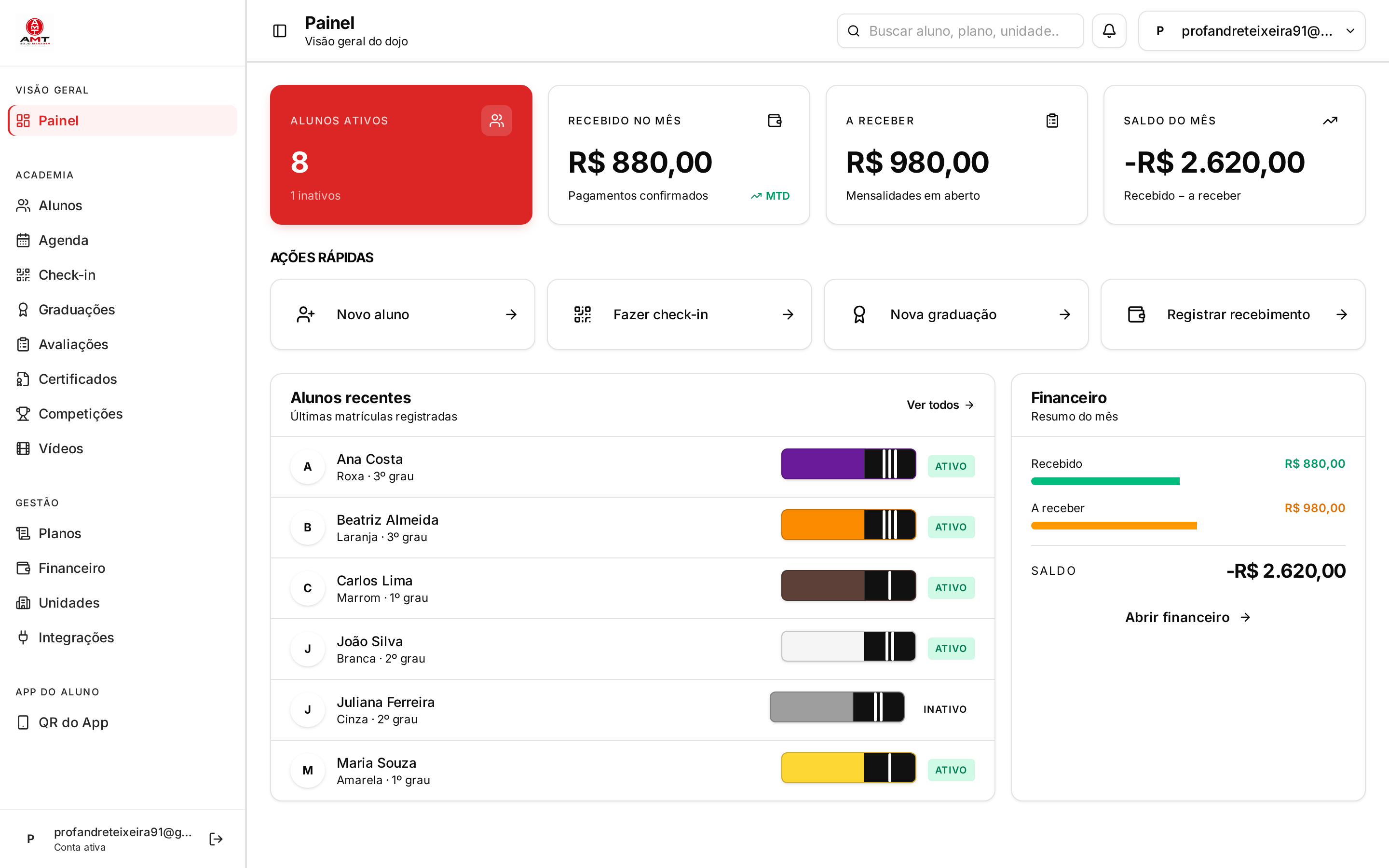Go to Alunos section
The height and width of the screenshot is (868, 1389).
click(122, 205)
